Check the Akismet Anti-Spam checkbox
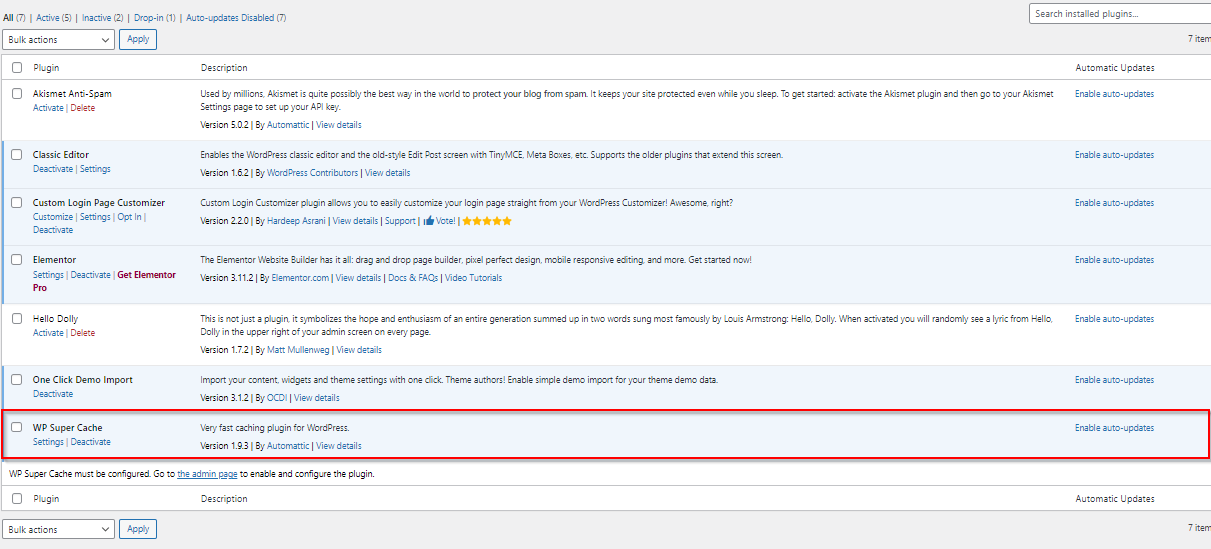Screen dimensions: 1211x549 tap(17, 93)
